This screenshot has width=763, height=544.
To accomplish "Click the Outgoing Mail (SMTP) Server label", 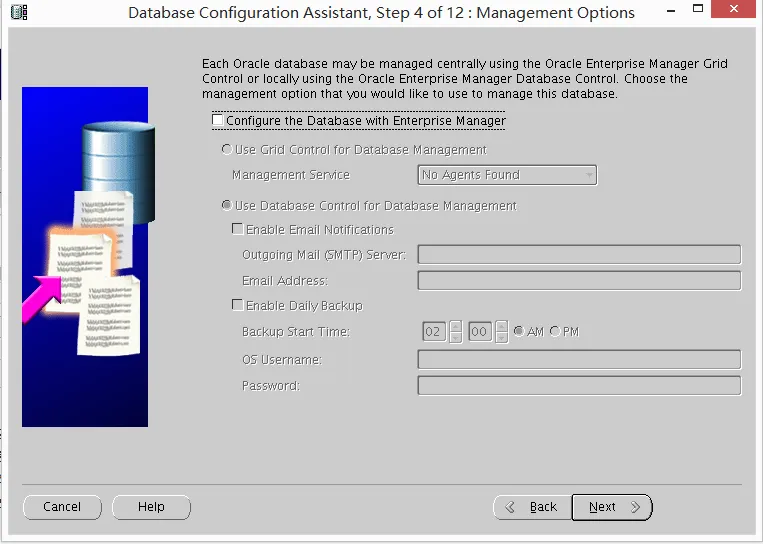I will [324, 254].
